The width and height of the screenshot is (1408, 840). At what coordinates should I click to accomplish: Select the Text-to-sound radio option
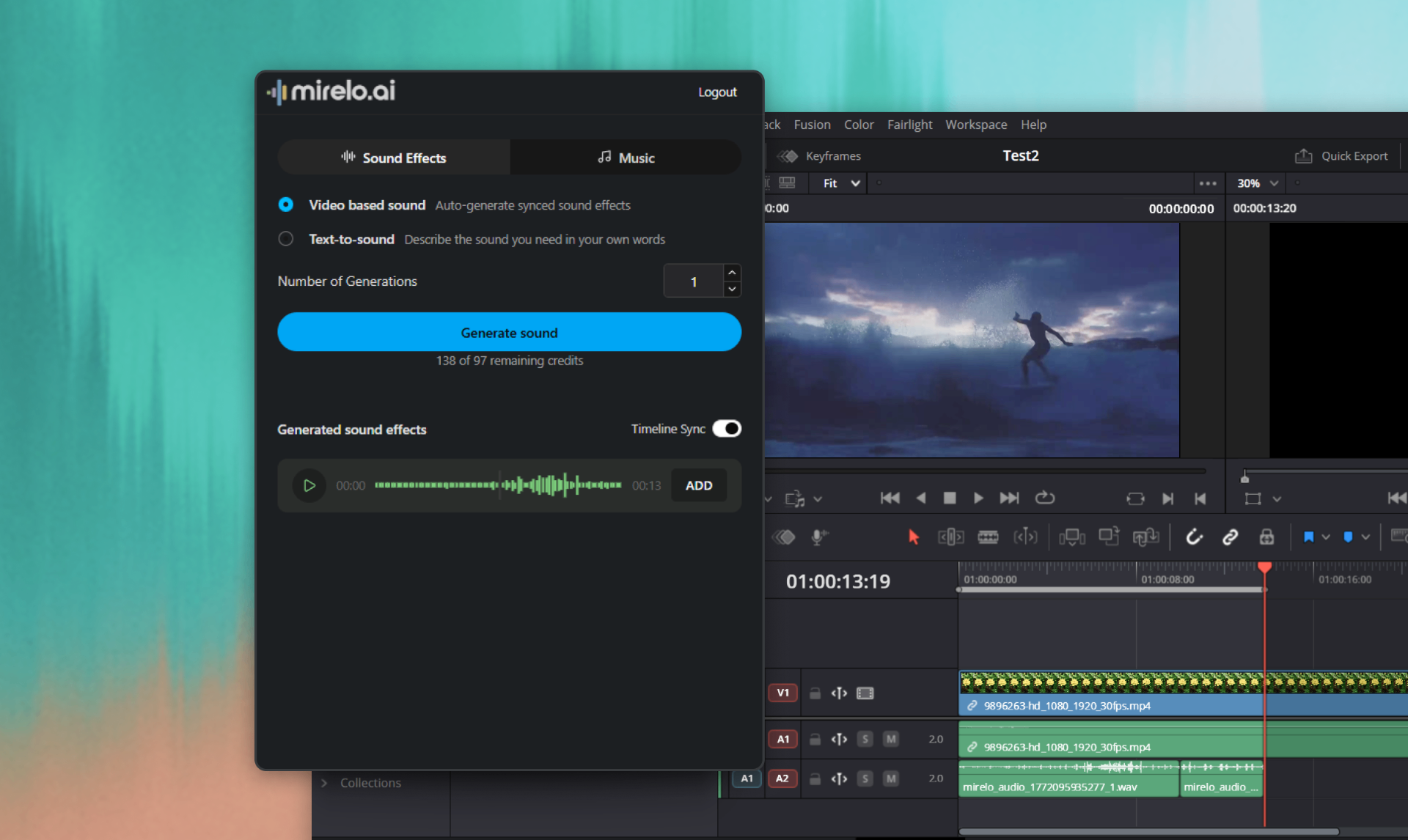(x=286, y=239)
